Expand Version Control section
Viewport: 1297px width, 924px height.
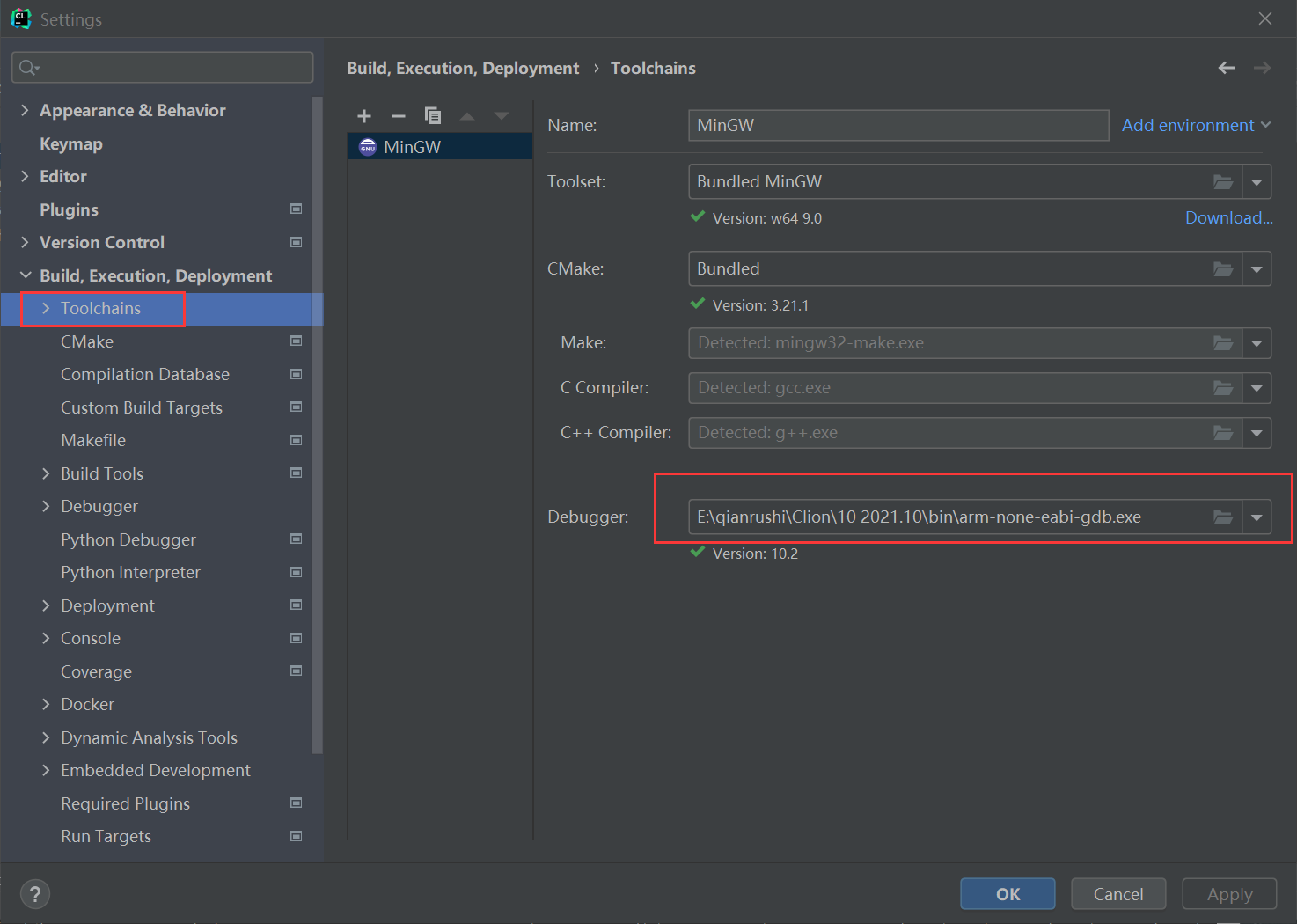[x=25, y=242]
